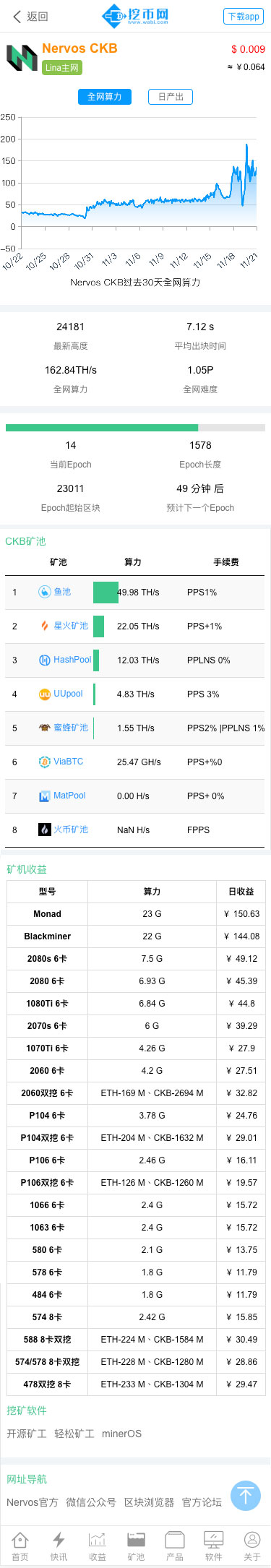Open 收益 chart icon in bottom bar
This screenshot has height=1568, width=271.
click(98, 1545)
